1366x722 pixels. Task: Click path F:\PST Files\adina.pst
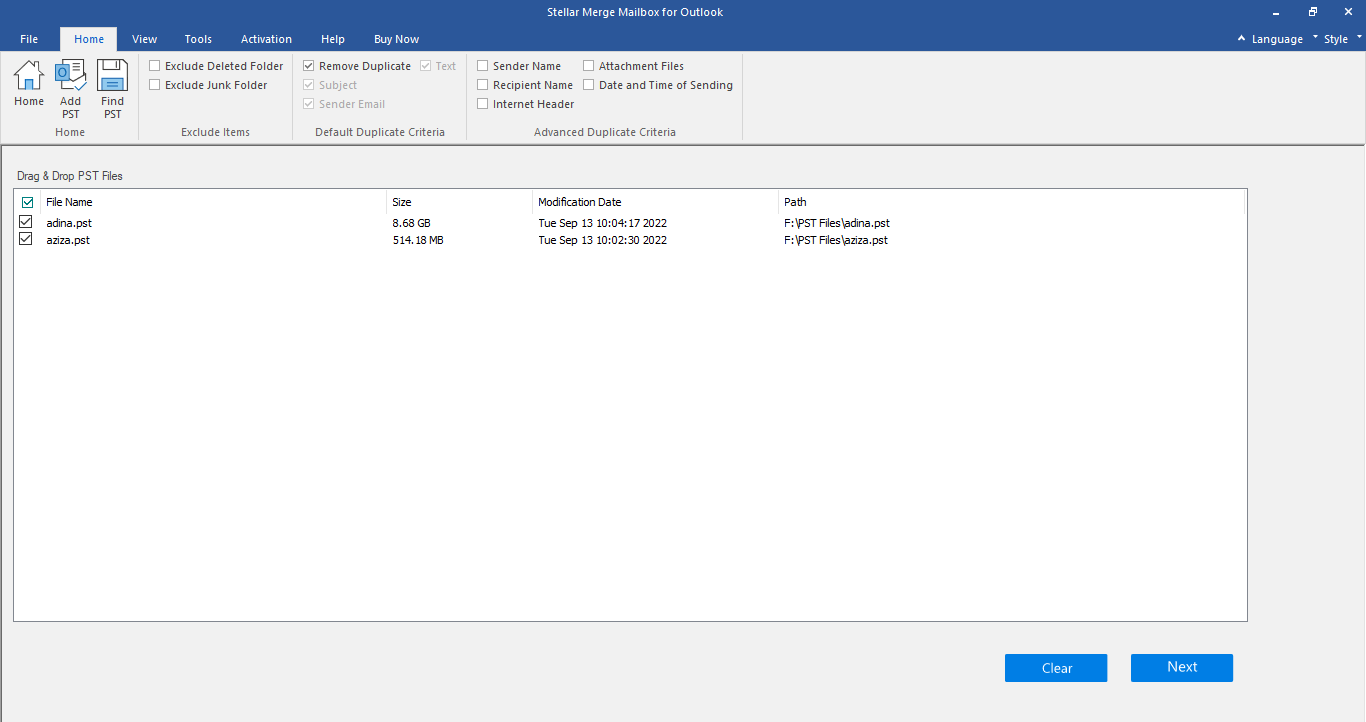837,223
